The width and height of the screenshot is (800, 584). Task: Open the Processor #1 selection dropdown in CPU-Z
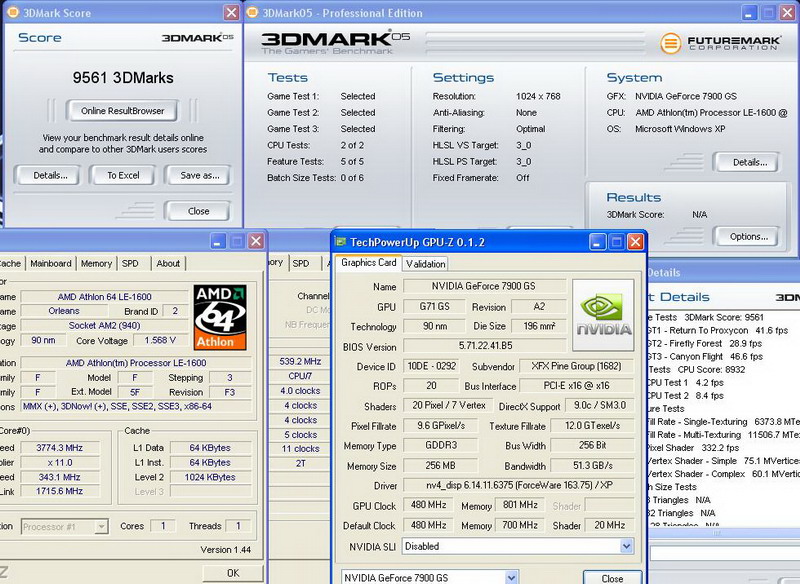(x=102, y=526)
